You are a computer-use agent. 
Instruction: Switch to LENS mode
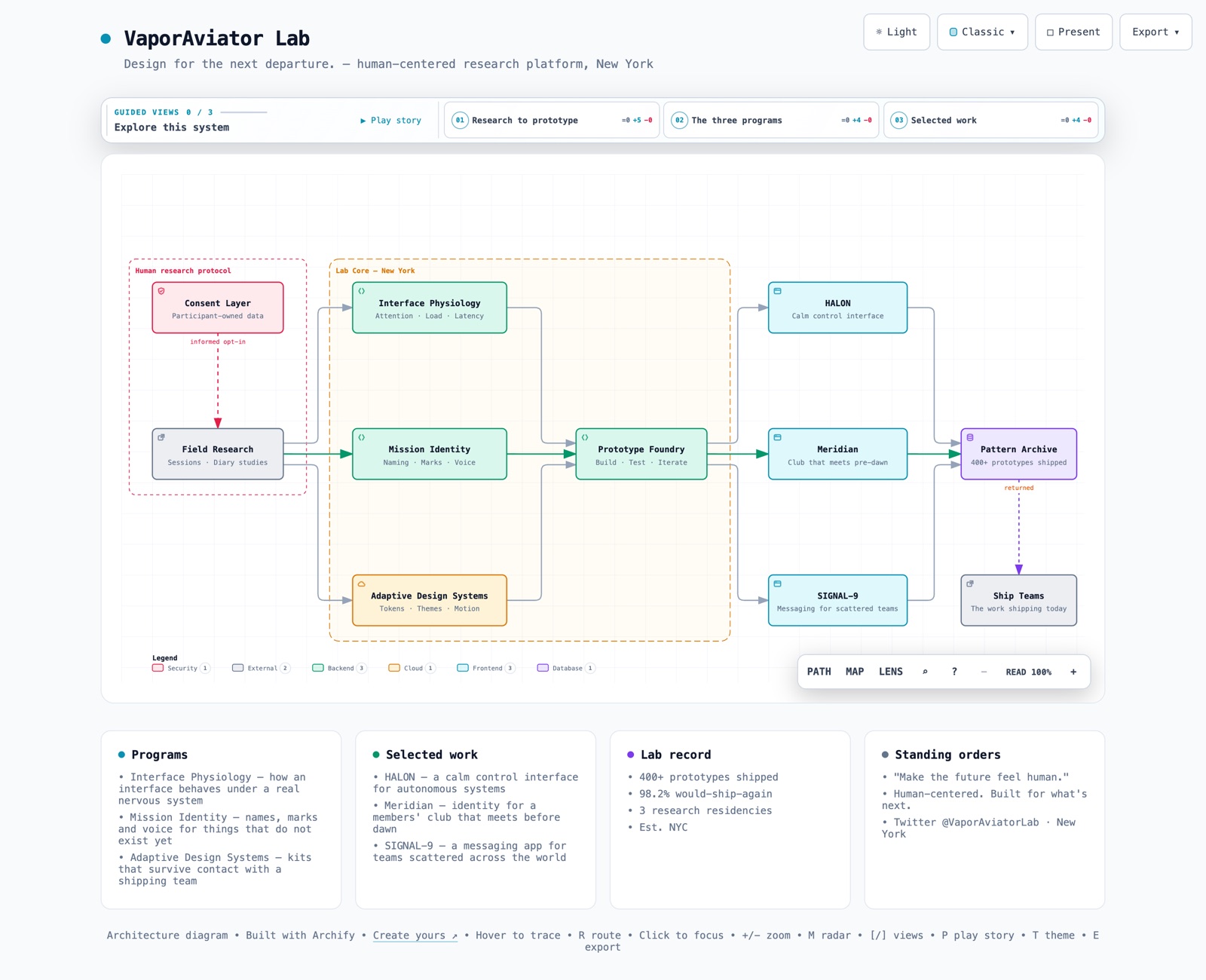(891, 672)
